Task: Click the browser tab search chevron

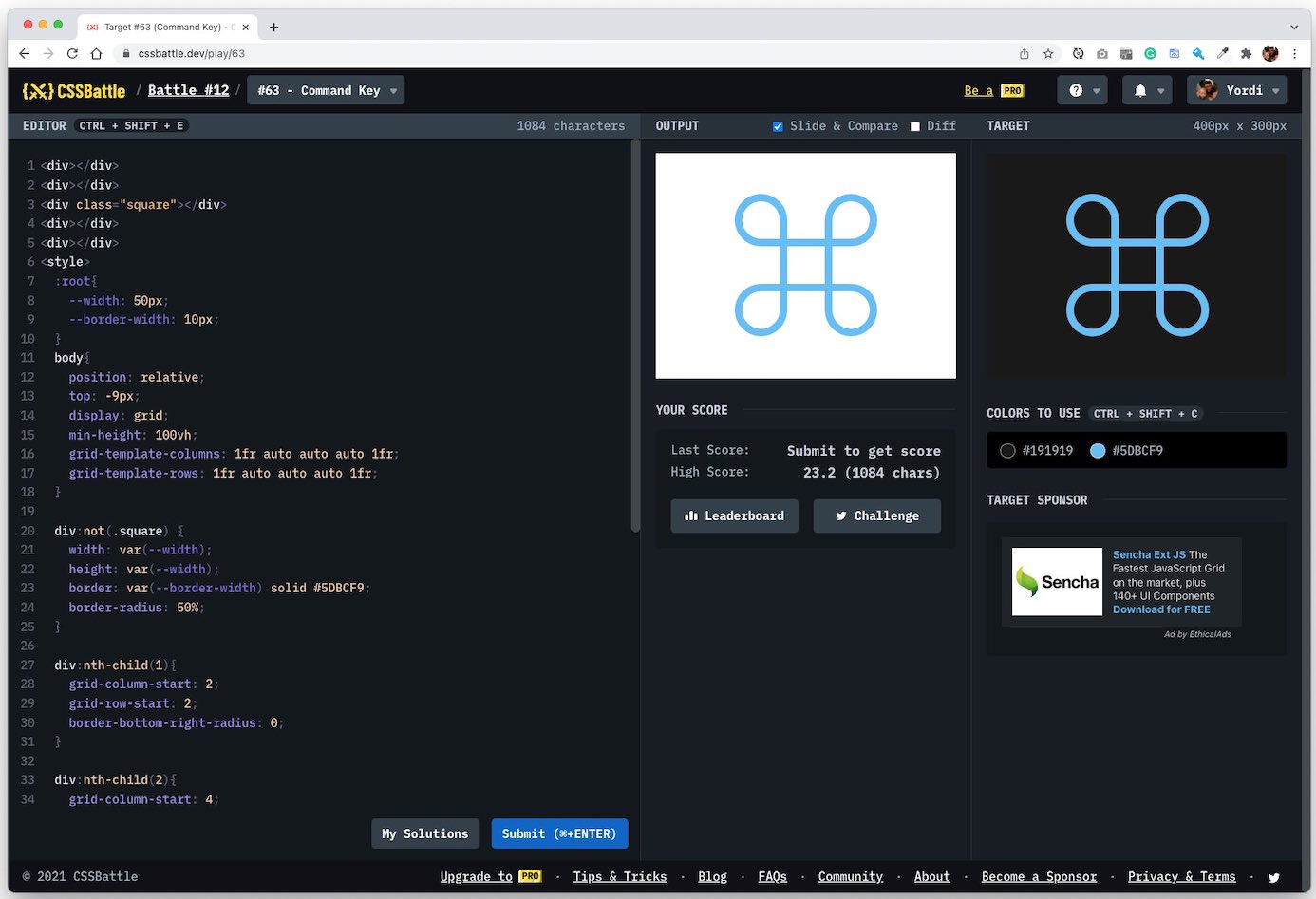Action: pos(1293,27)
